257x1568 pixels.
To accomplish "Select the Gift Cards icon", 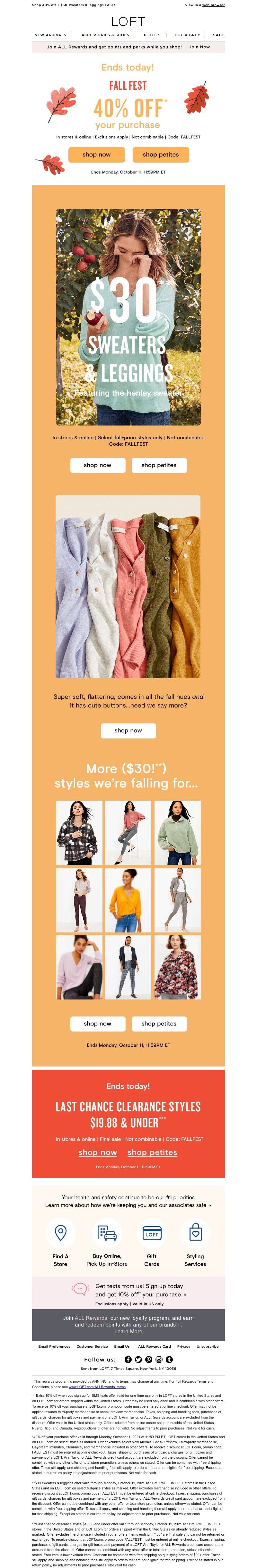I will pos(152,1233).
